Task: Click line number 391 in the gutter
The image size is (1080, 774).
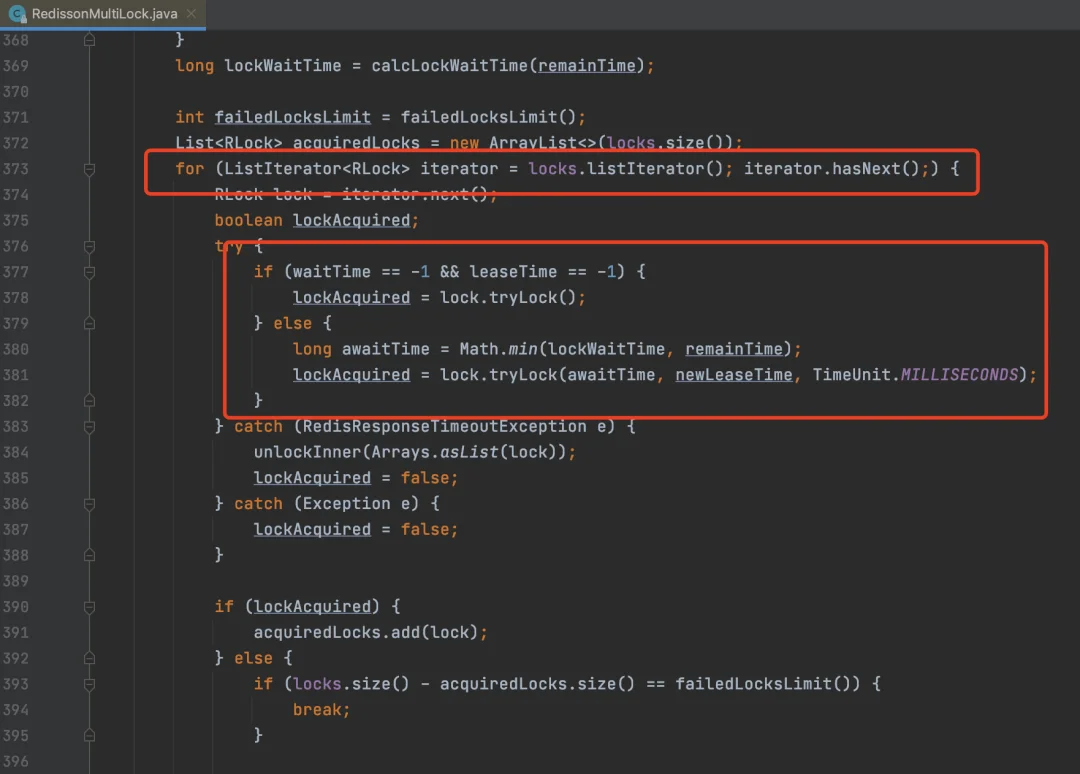Action: coord(16,632)
